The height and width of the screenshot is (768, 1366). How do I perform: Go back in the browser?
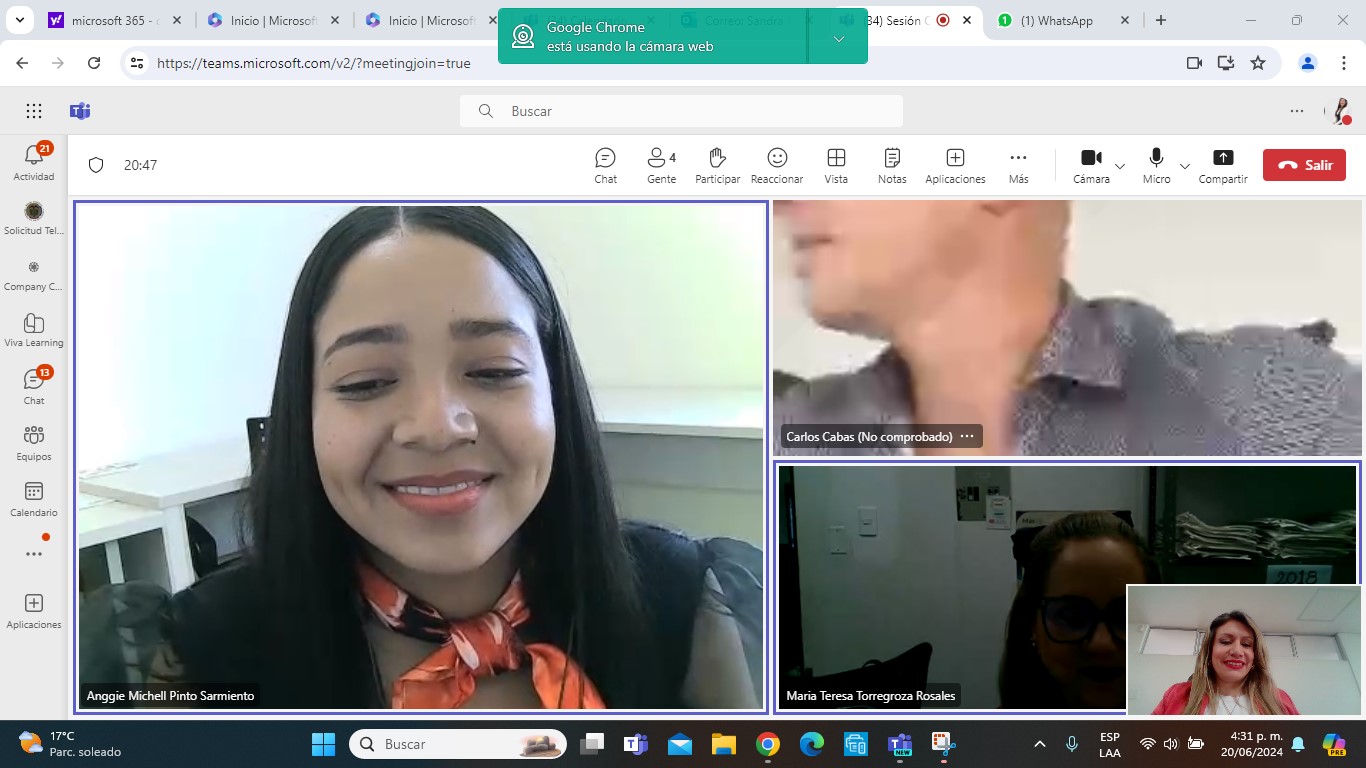[x=22, y=63]
